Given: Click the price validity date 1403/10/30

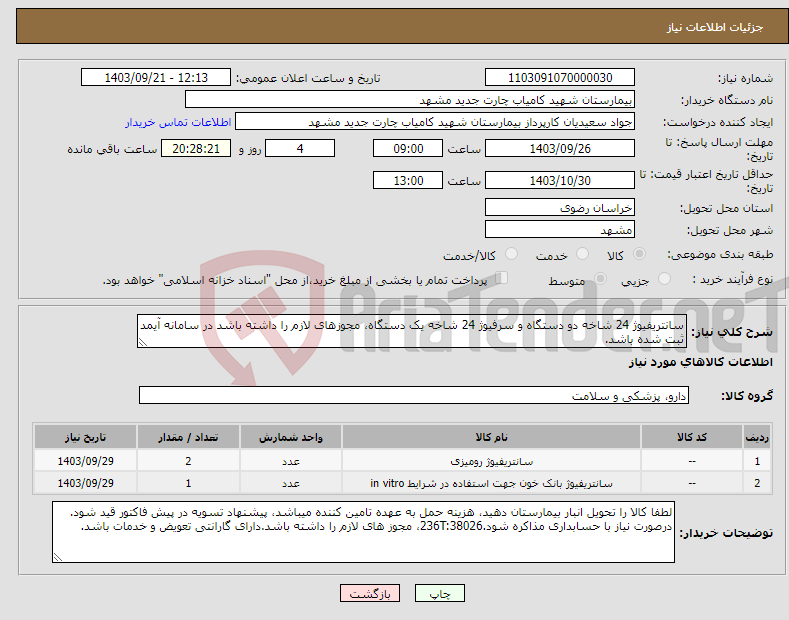Looking at the screenshot, I should coord(560,180).
